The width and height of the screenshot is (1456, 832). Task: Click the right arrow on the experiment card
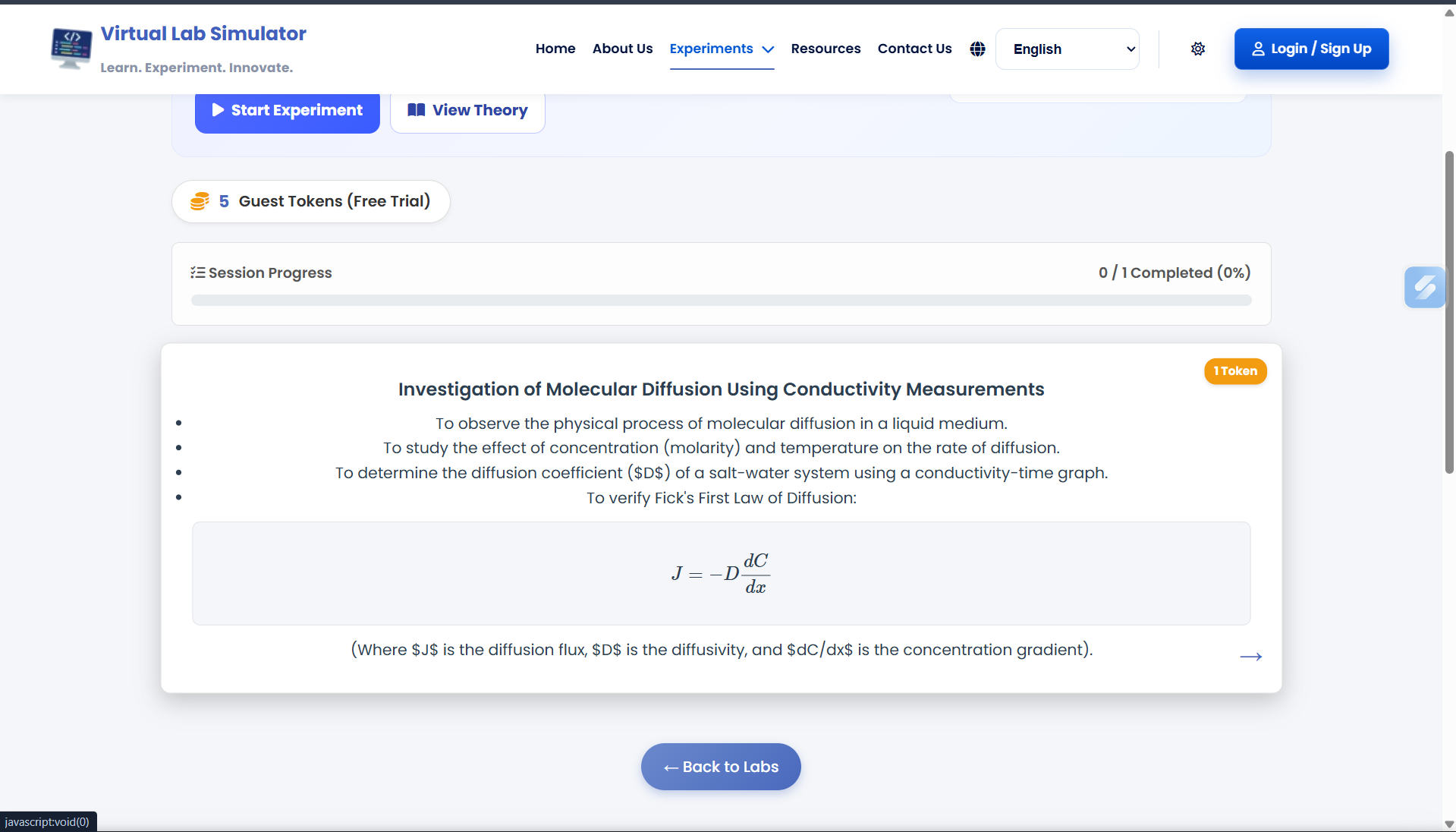(1250, 657)
